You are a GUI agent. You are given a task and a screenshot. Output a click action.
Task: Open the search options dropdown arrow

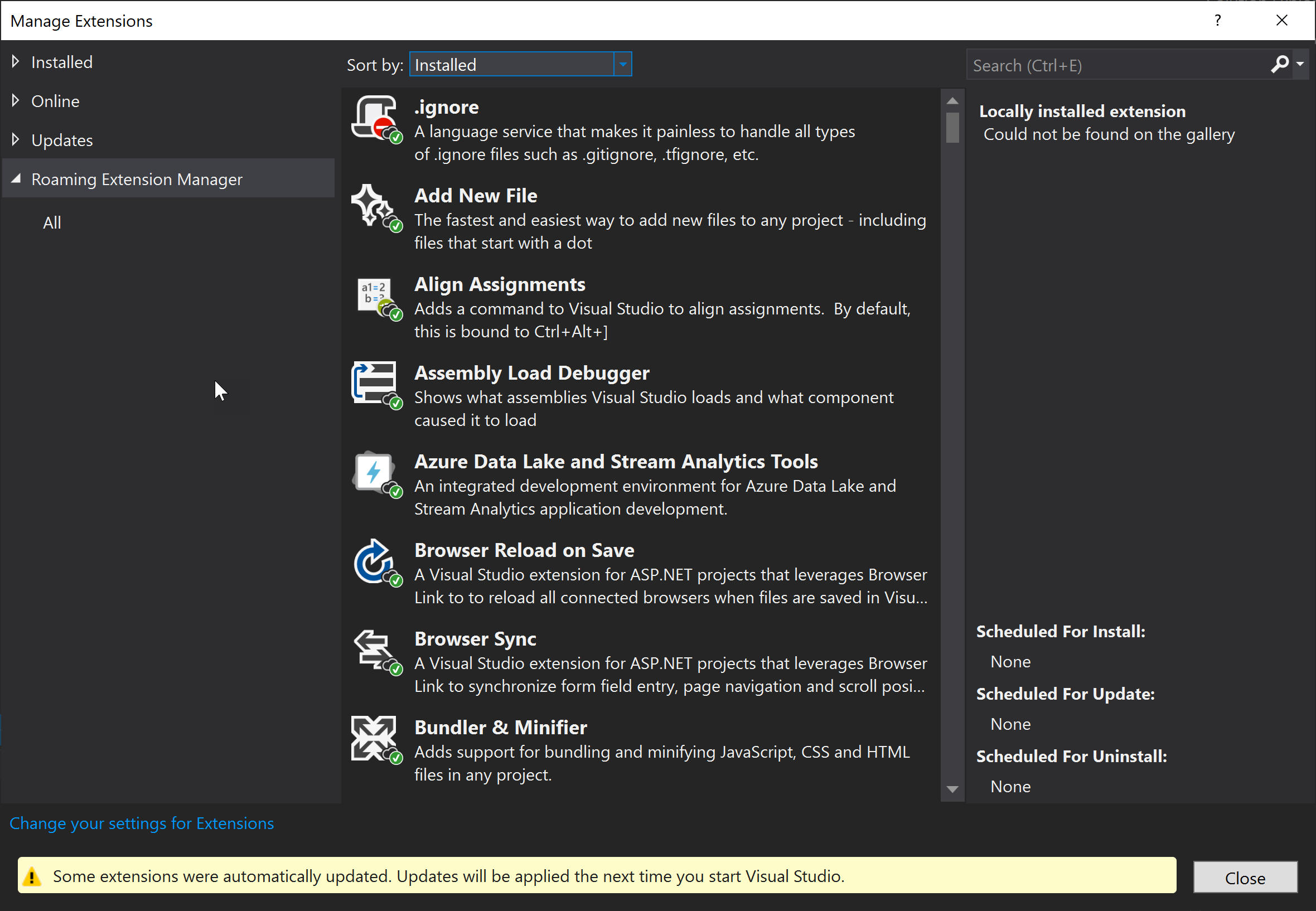tap(1300, 64)
